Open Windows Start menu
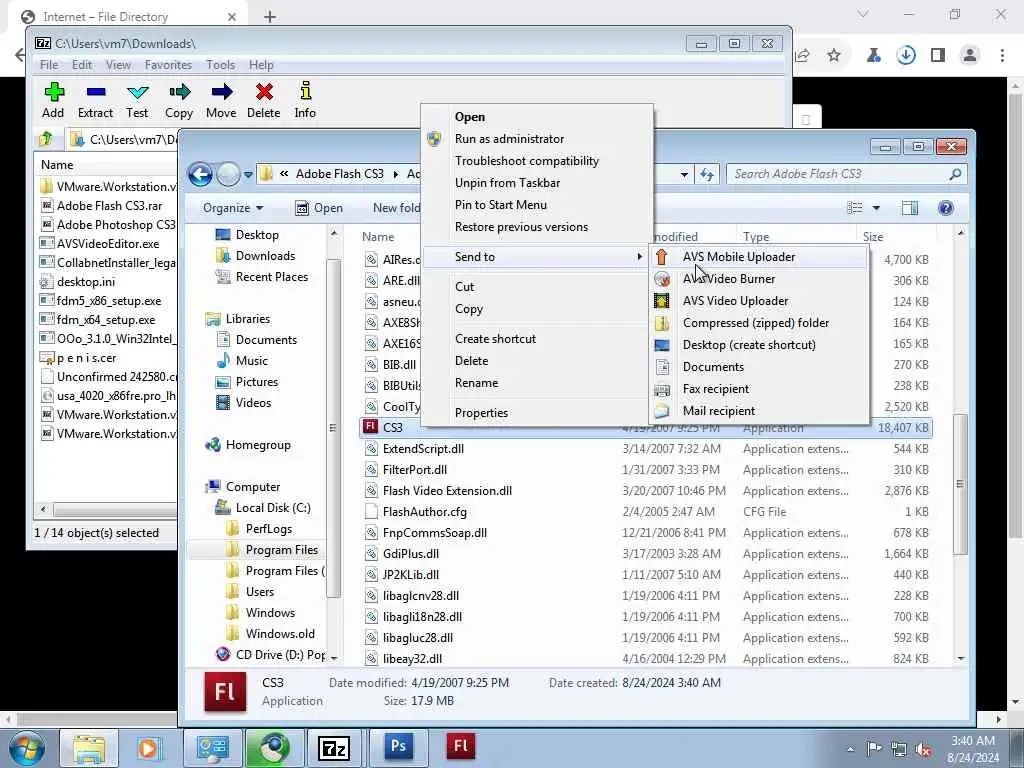This screenshot has width=1024, height=768. [x=27, y=748]
